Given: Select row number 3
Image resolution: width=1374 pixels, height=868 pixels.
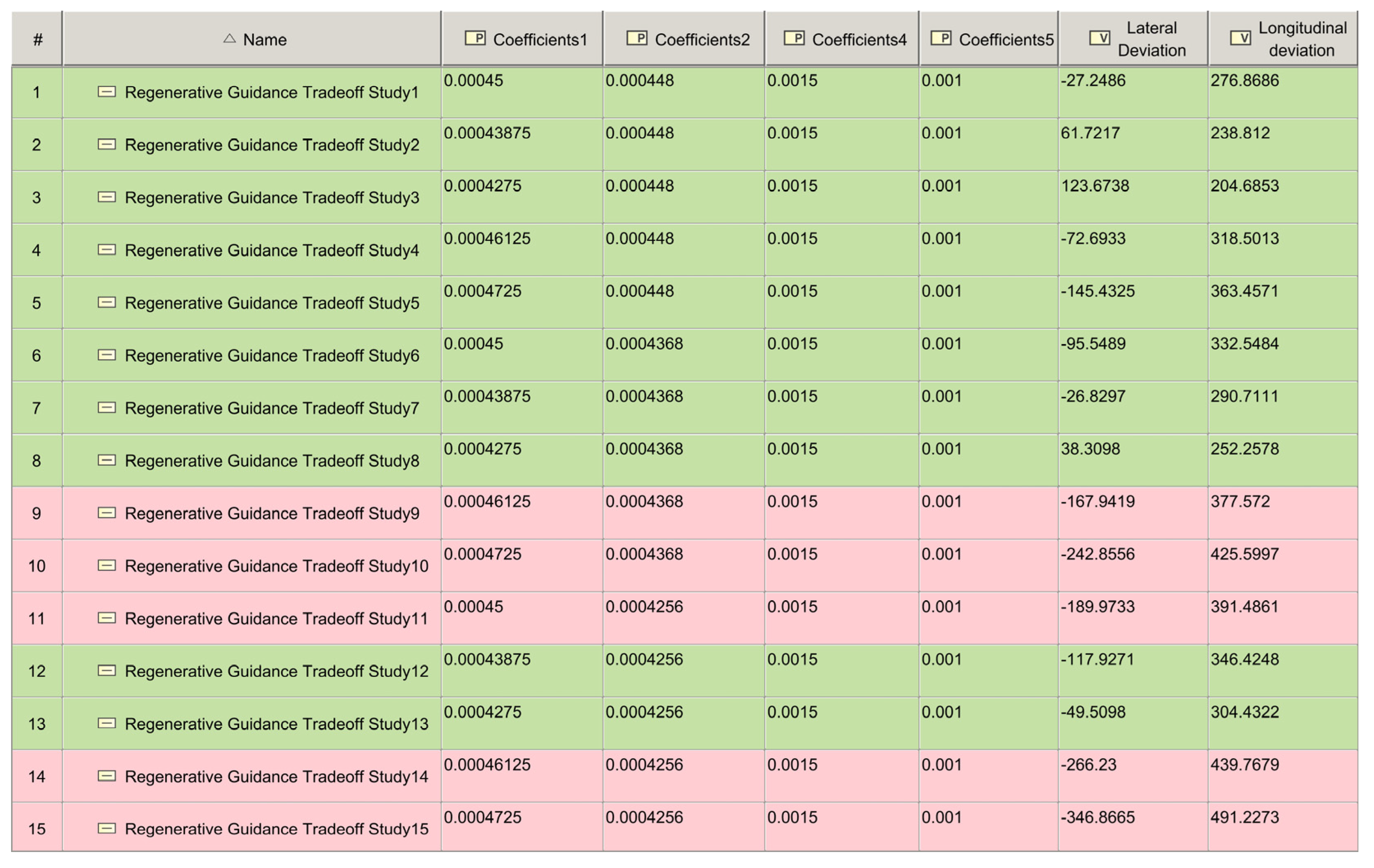Looking at the screenshot, I should 37,197.
